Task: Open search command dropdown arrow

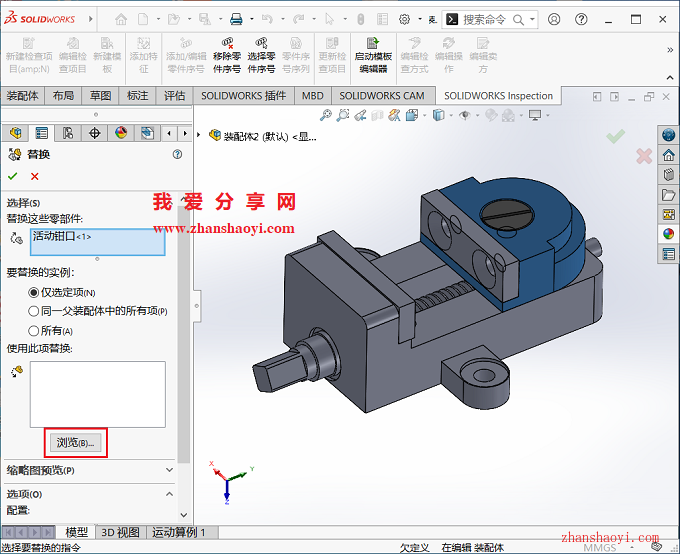Action: pyautogui.click(x=532, y=19)
